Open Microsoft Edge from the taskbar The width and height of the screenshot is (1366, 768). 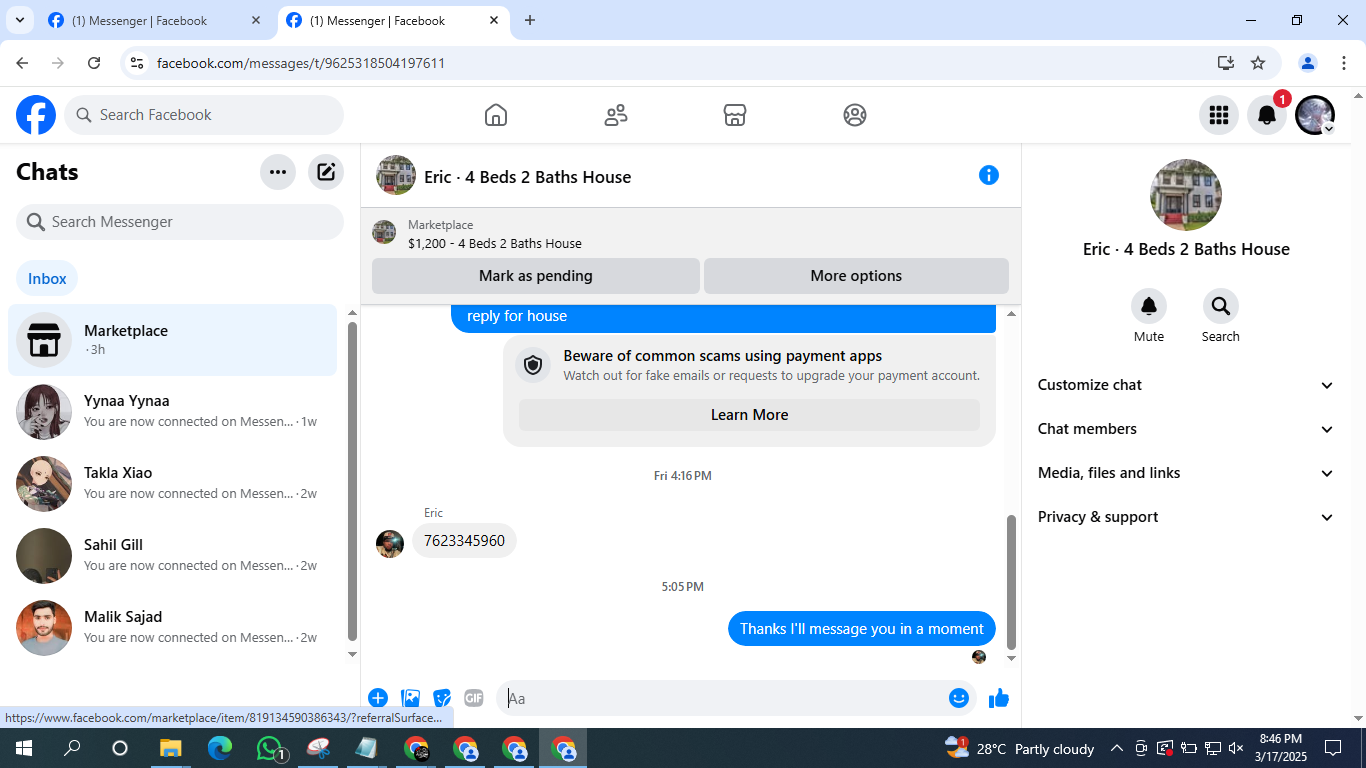[x=220, y=748]
